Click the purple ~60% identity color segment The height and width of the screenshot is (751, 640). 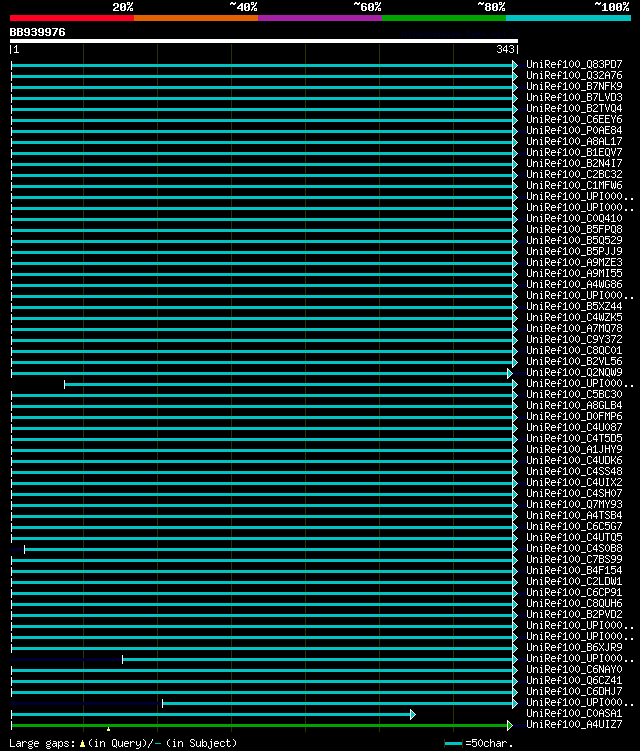(320, 18)
